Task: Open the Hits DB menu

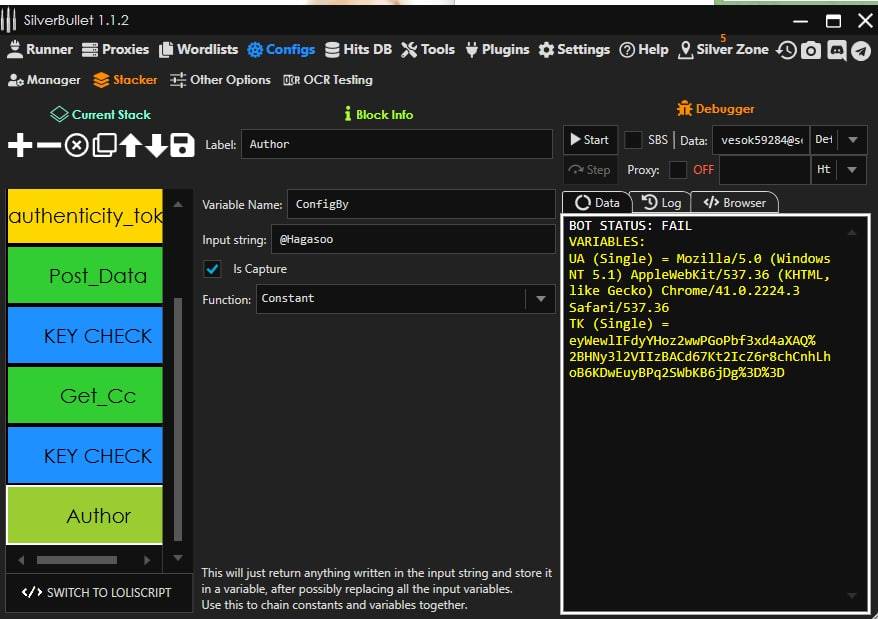Action: click(x=359, y=49)
